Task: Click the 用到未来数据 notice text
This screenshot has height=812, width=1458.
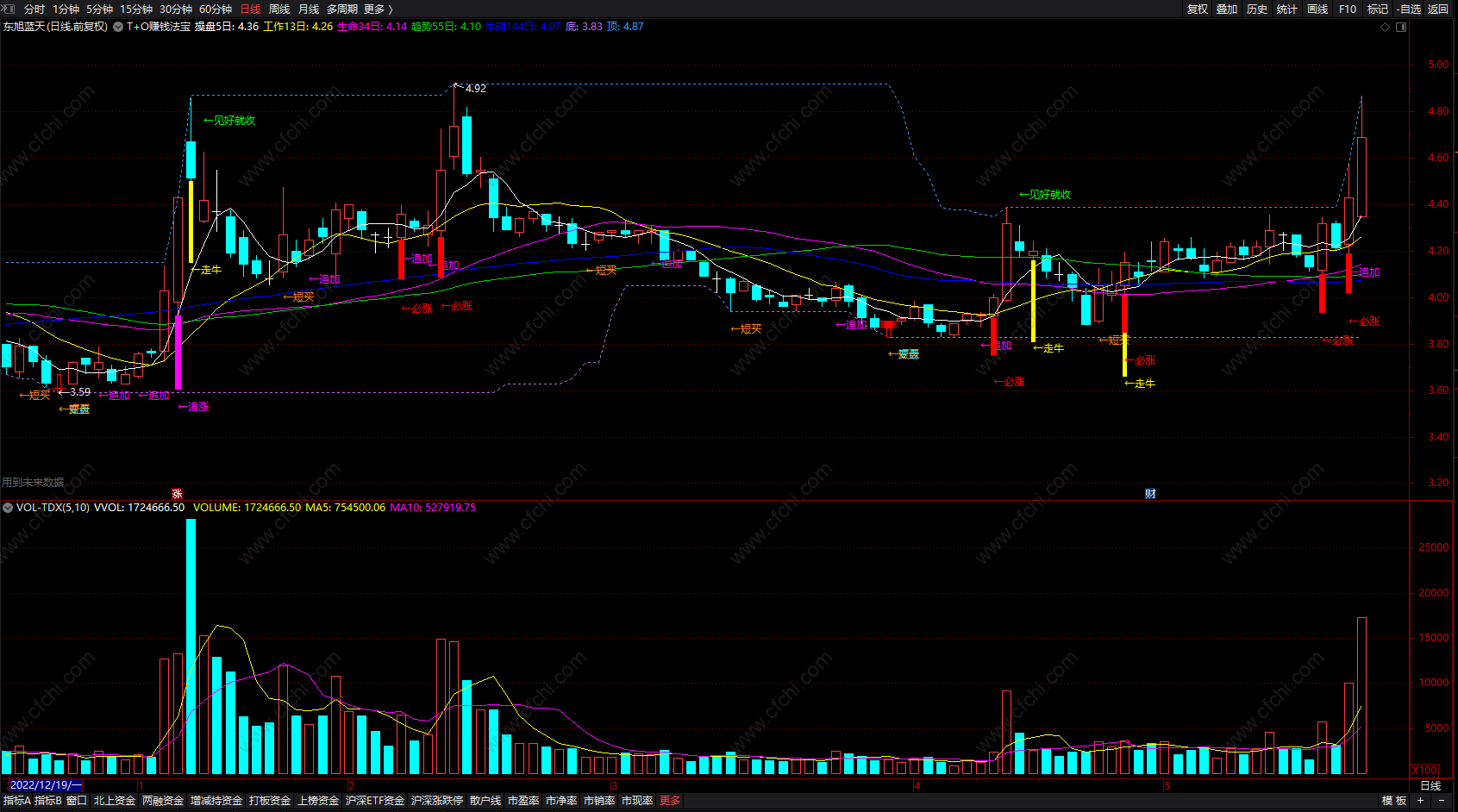Action: pyautogui.click(x=33, y=483)
